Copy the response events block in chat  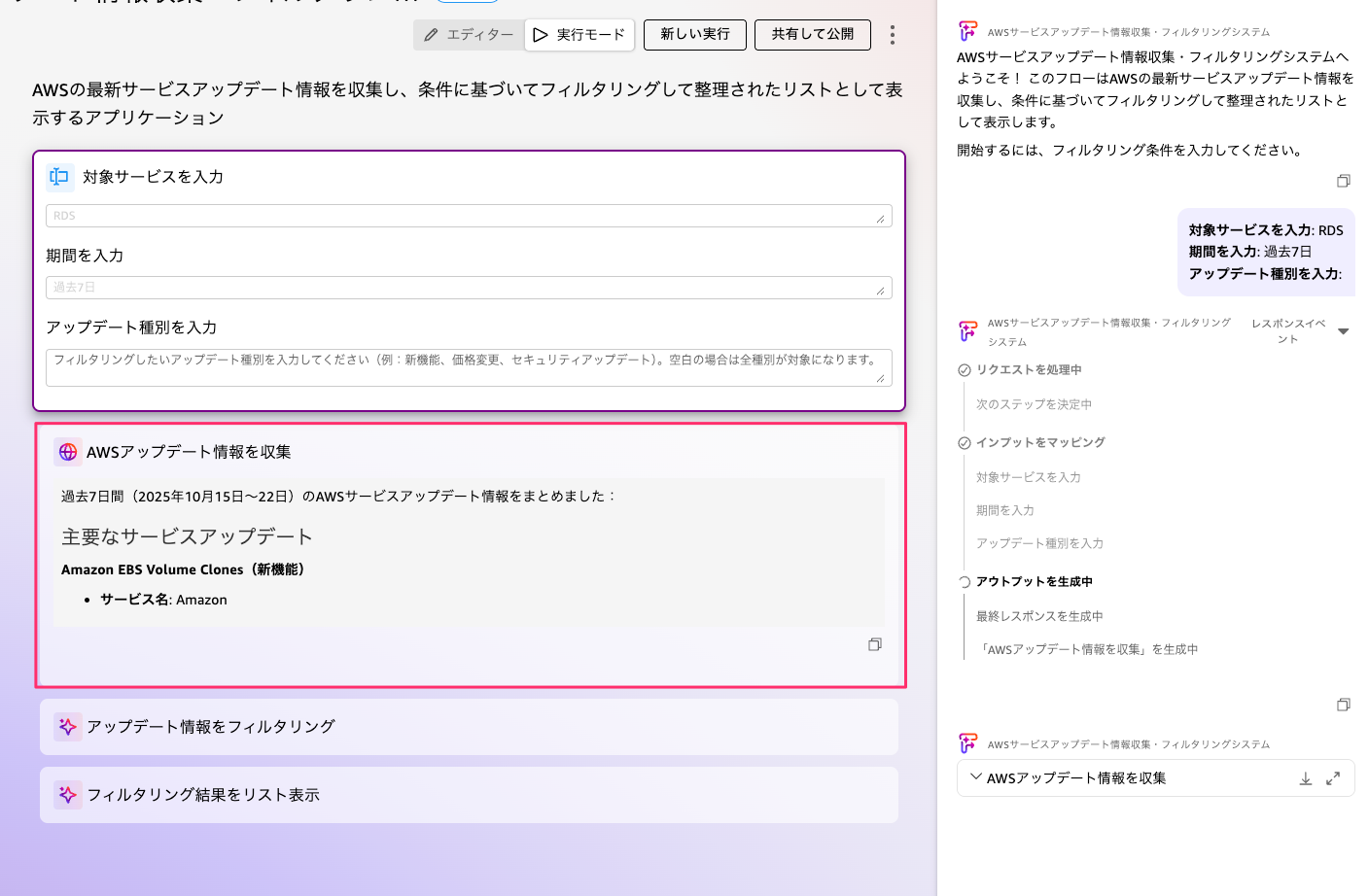point(1343,705)
